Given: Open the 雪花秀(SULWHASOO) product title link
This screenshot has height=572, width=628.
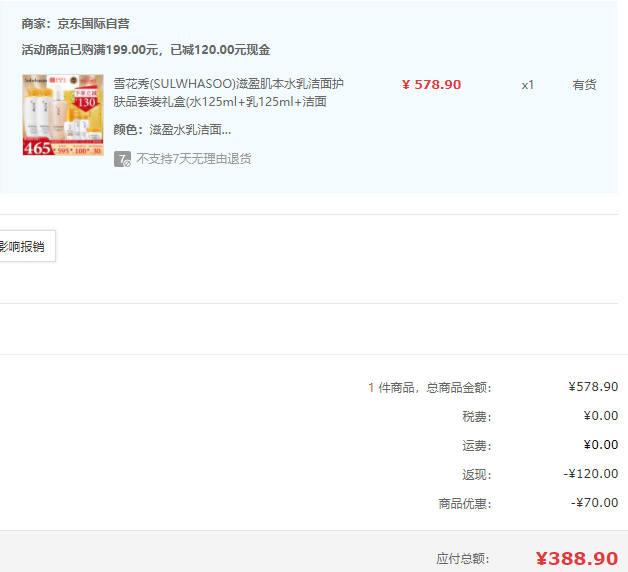Looking at the screenshot, I should [x=228, y=93].
